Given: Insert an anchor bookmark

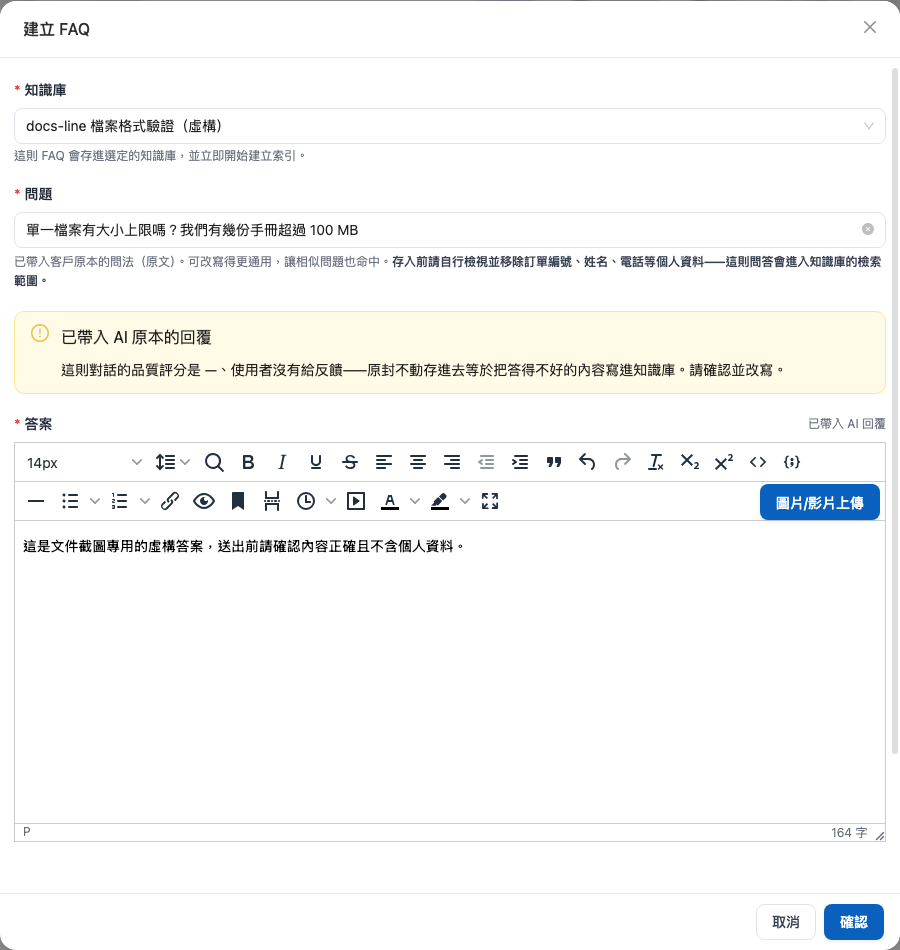Looking at the screenshot, I should (238, 501).
